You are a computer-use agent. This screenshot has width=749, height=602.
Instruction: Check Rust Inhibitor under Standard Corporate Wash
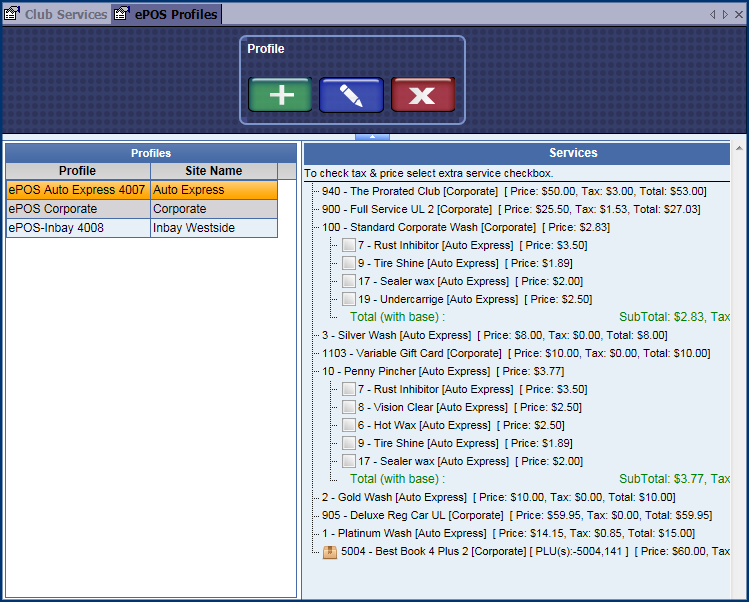click(349, 245)
